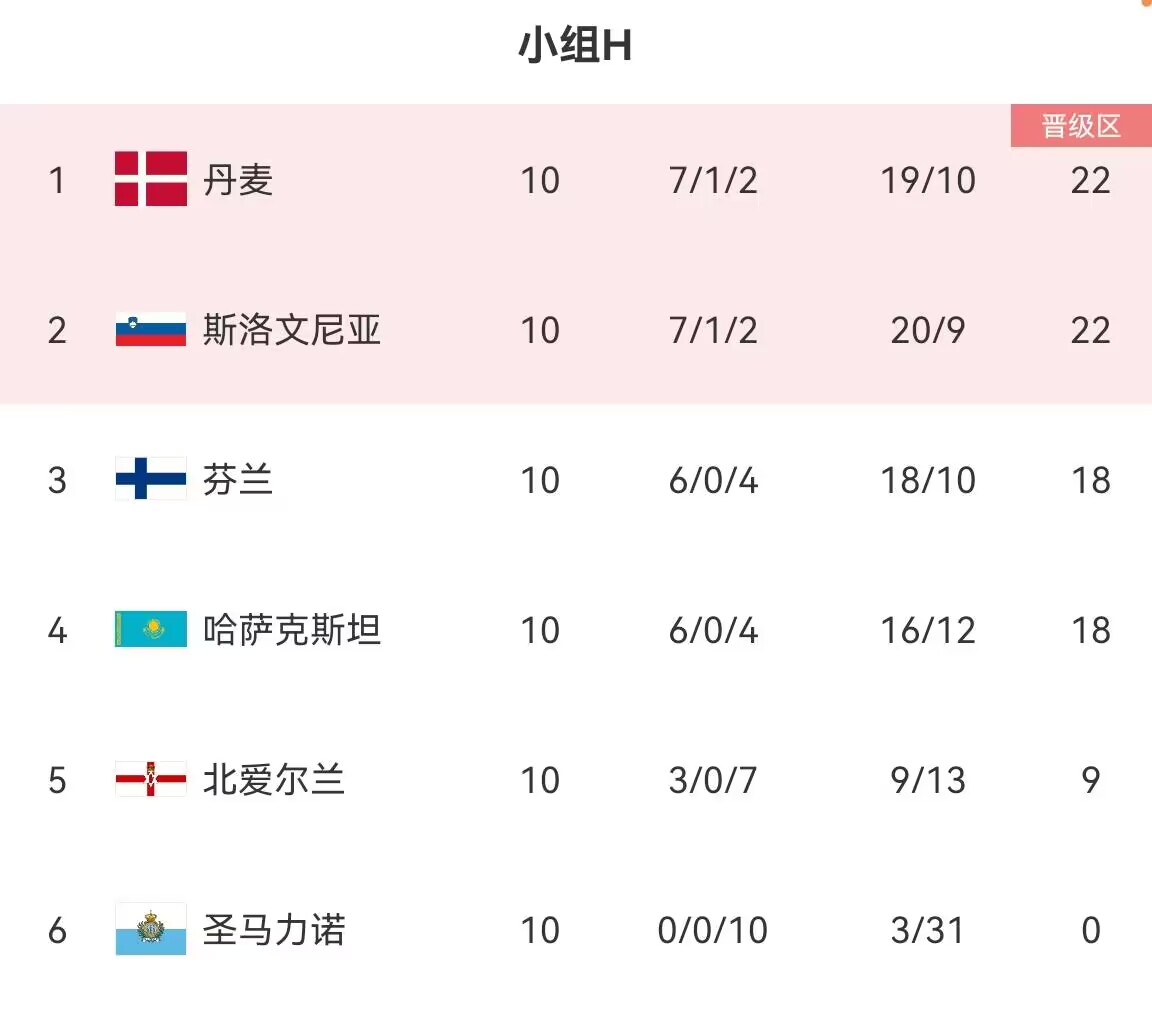Click Northern Ireland's 3/0/7 record
This screenshot has width=1152, height=1019.
click(713, 781)
